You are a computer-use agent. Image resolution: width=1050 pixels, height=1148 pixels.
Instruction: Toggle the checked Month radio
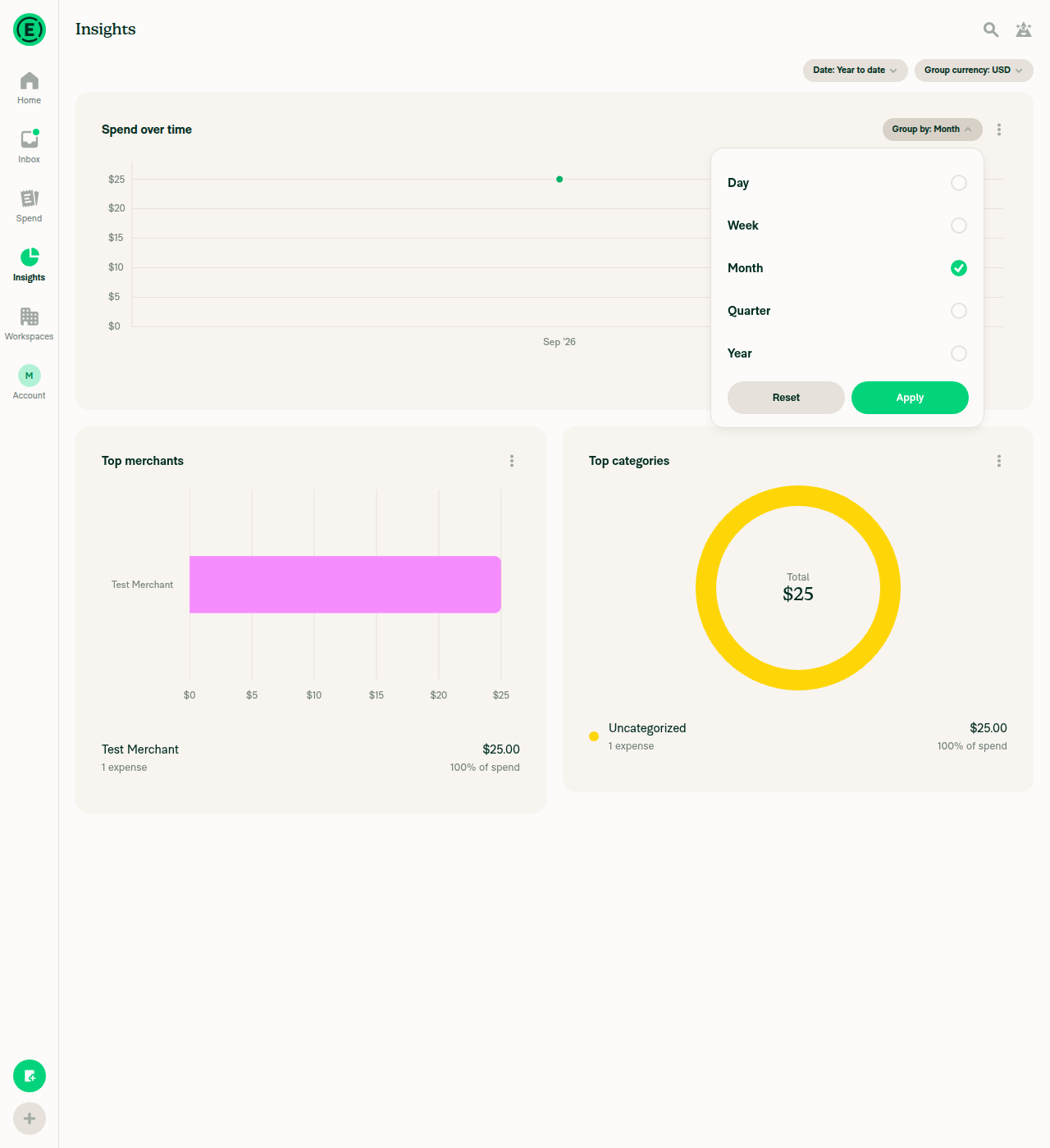[959, 268]
